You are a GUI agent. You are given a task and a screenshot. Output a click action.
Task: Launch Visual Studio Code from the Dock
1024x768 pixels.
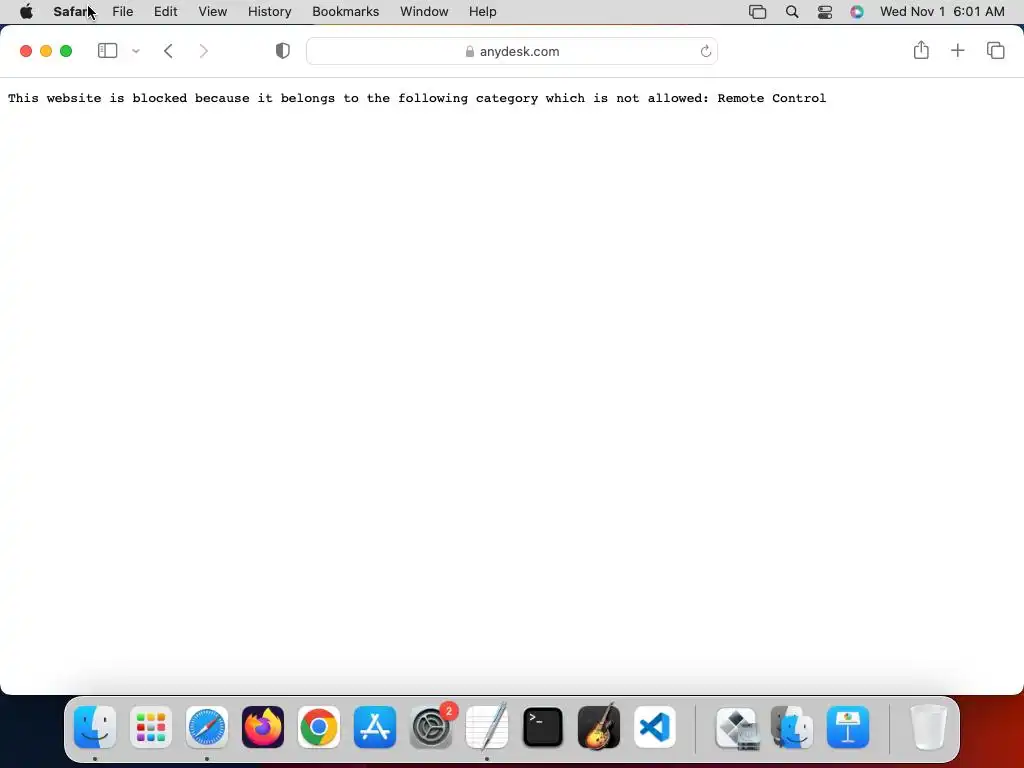point(654,727)
